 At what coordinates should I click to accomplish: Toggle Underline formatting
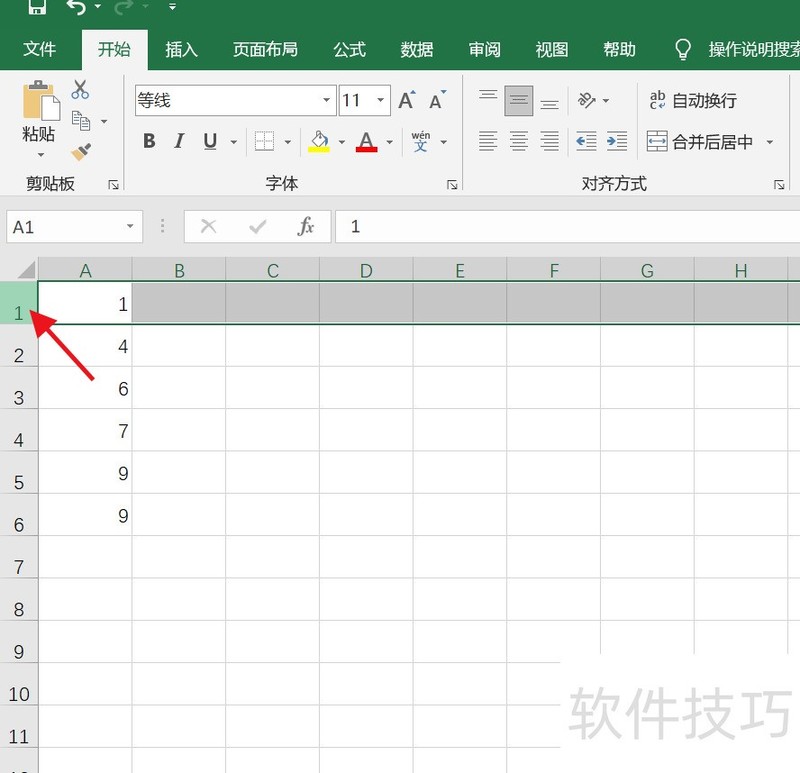pyautogui.click(x=210, y=141)
